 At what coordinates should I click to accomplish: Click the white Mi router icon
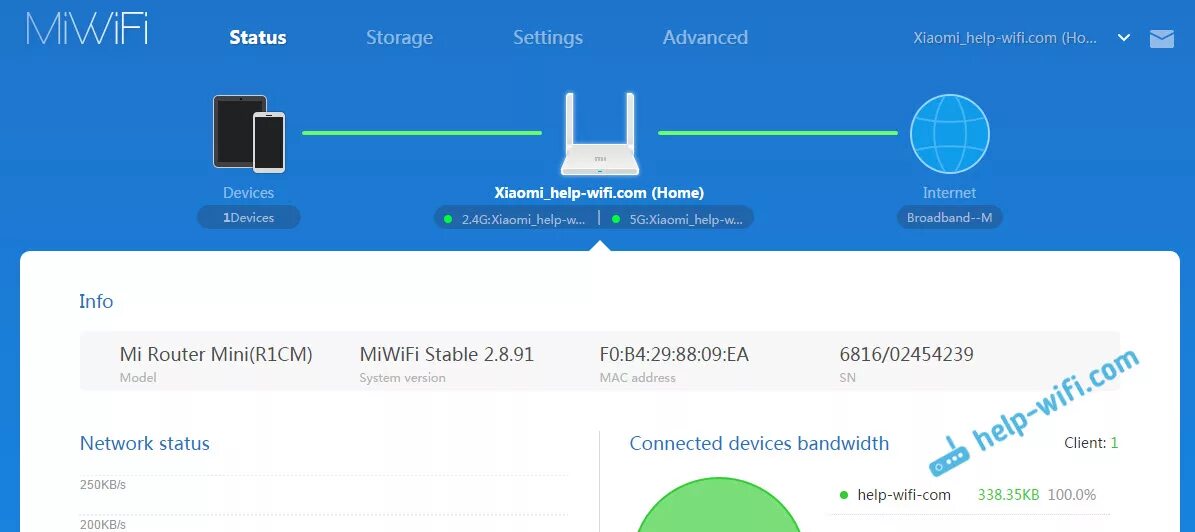point(599,135)
